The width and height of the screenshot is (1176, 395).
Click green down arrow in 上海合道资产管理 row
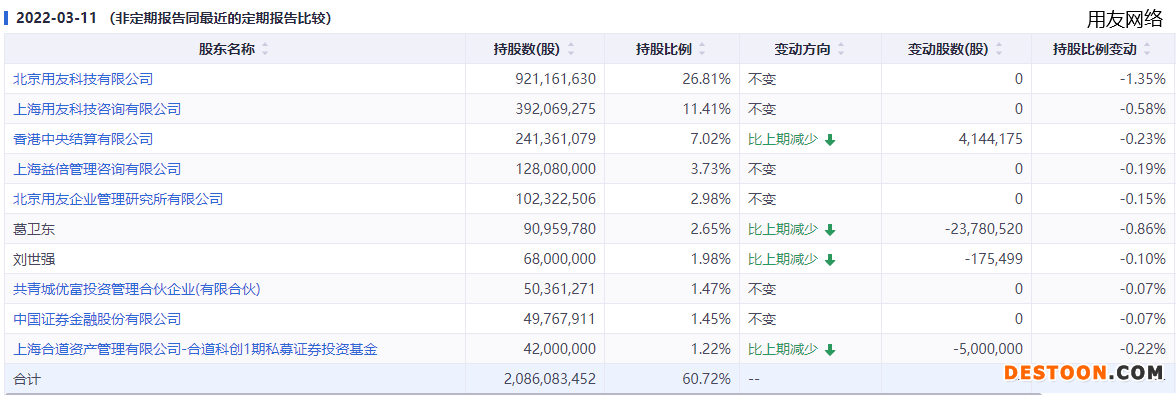coord(830,349)
